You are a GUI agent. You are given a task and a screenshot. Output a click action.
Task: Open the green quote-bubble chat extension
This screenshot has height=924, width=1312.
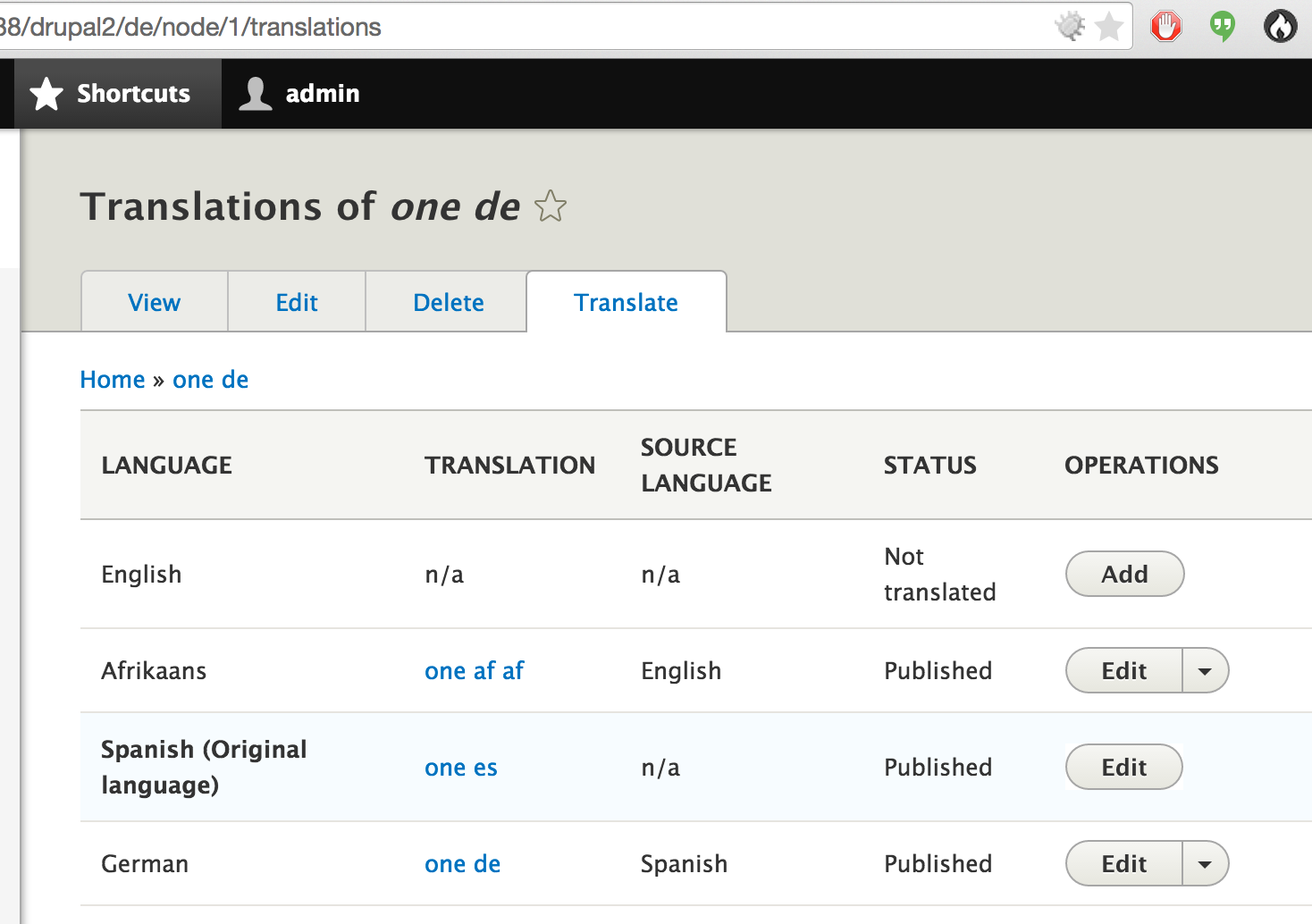[x=1223, y=27]
